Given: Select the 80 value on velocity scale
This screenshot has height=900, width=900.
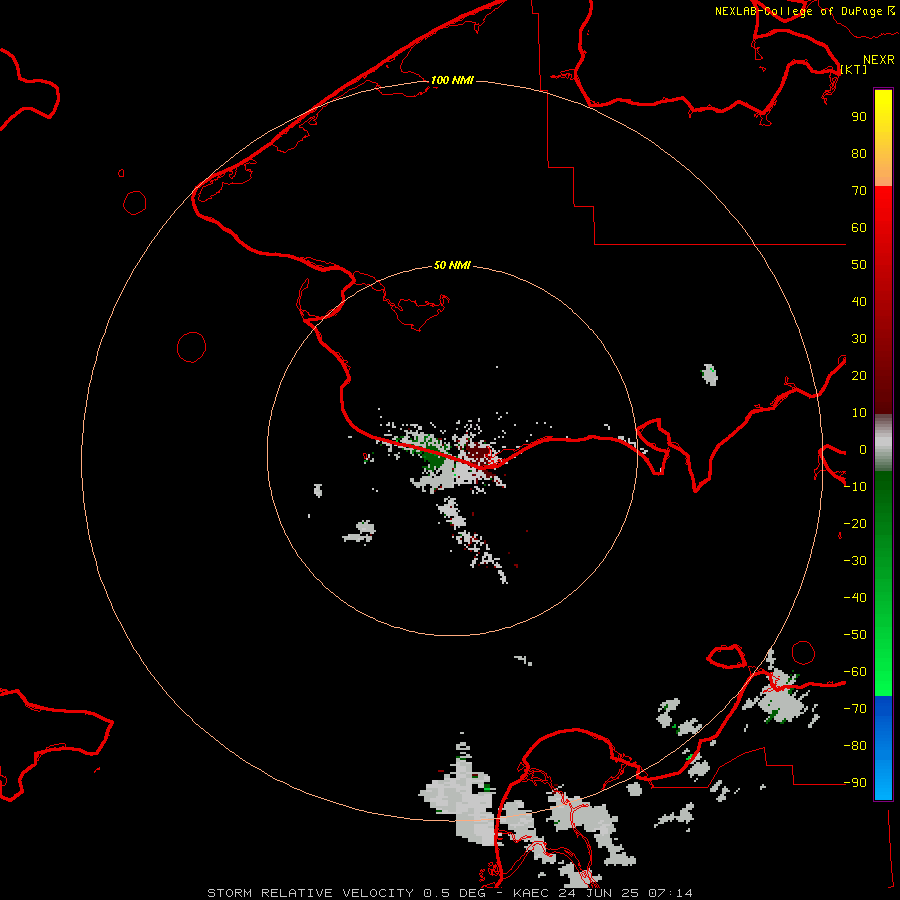Looking at the screenshot, I should (859, 154).
